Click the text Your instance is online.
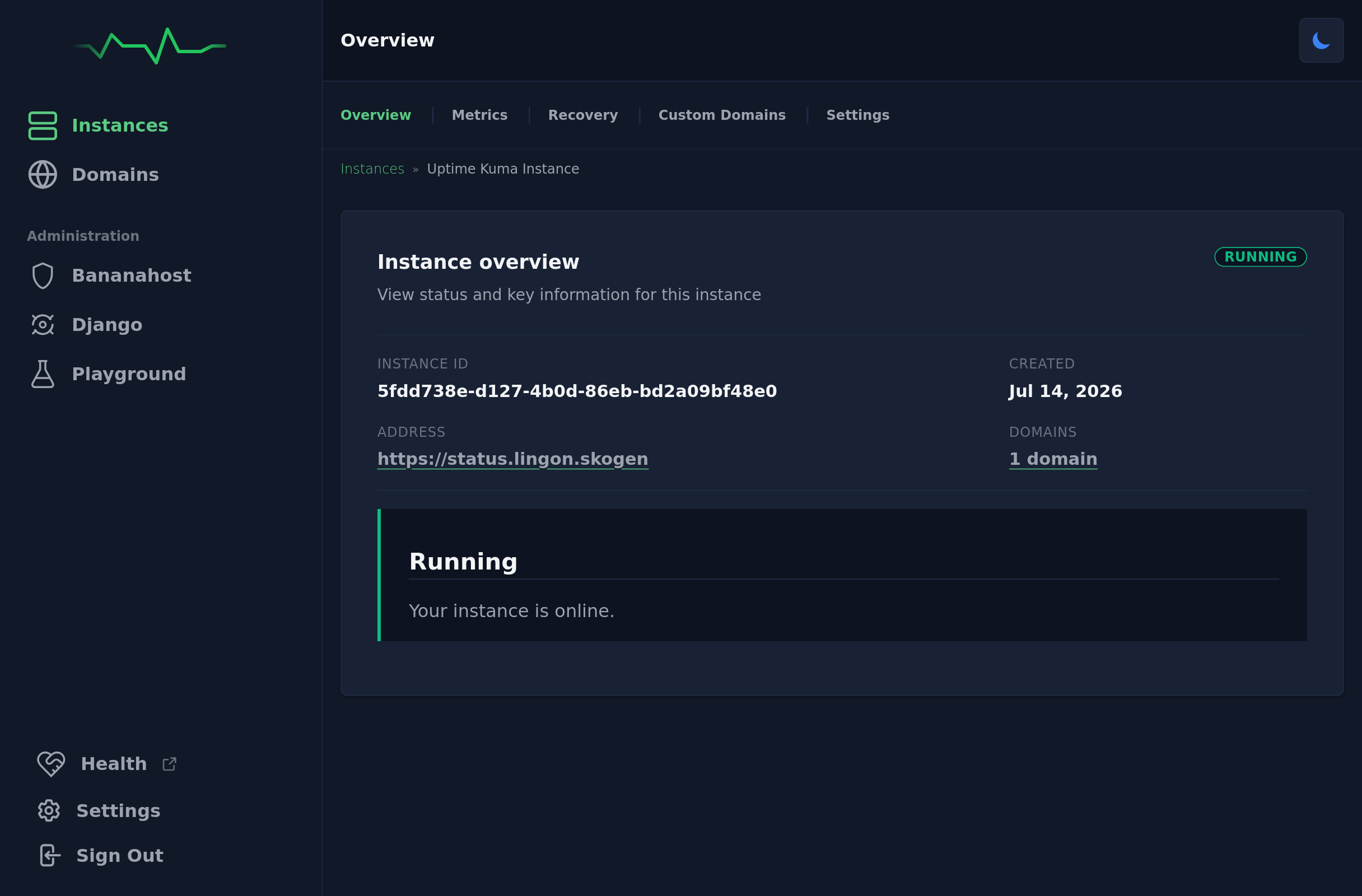Screen dimensions: 1362x896 click(512, 611)
